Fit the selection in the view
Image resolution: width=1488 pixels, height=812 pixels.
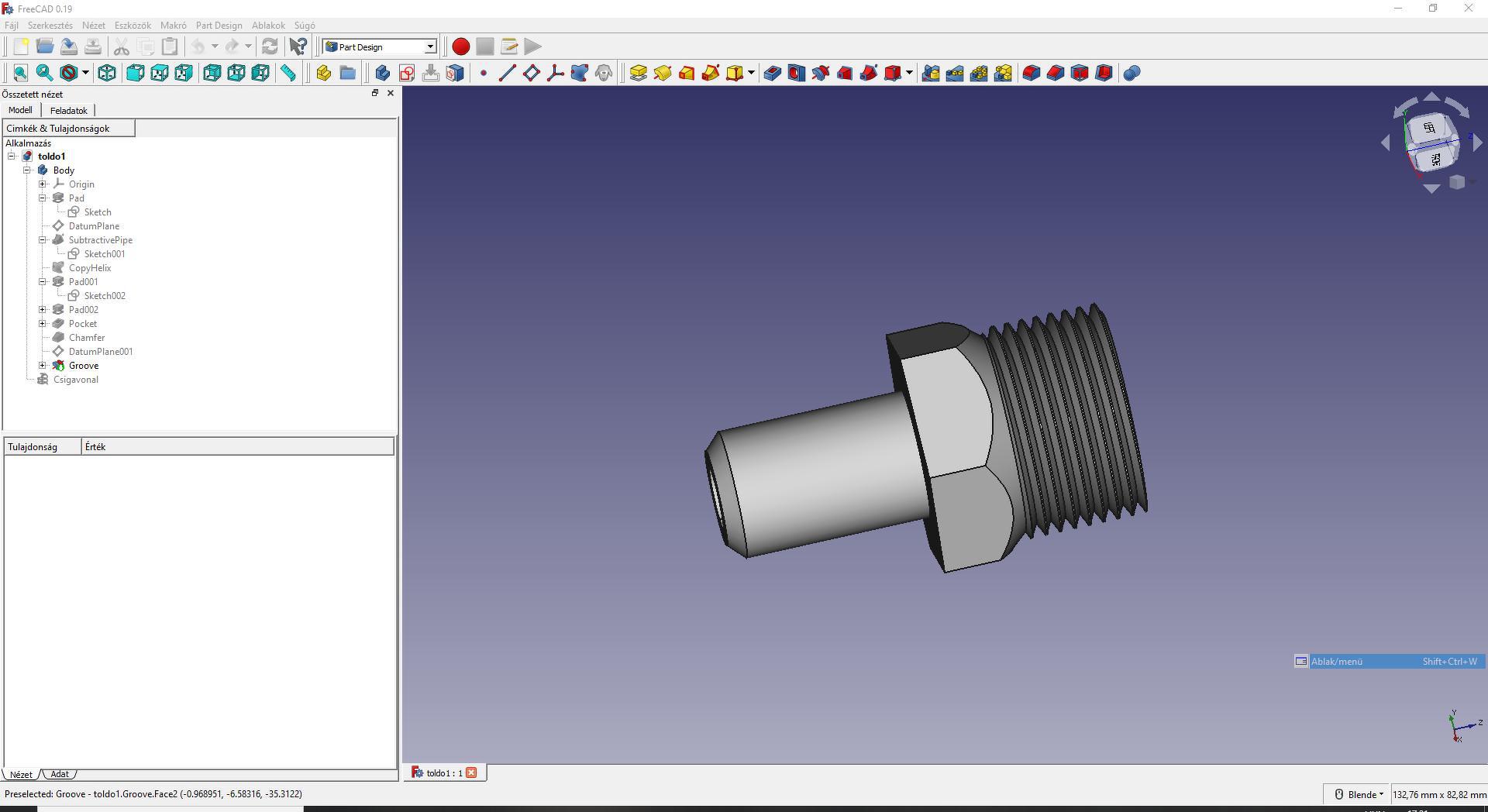click(45, 73)
